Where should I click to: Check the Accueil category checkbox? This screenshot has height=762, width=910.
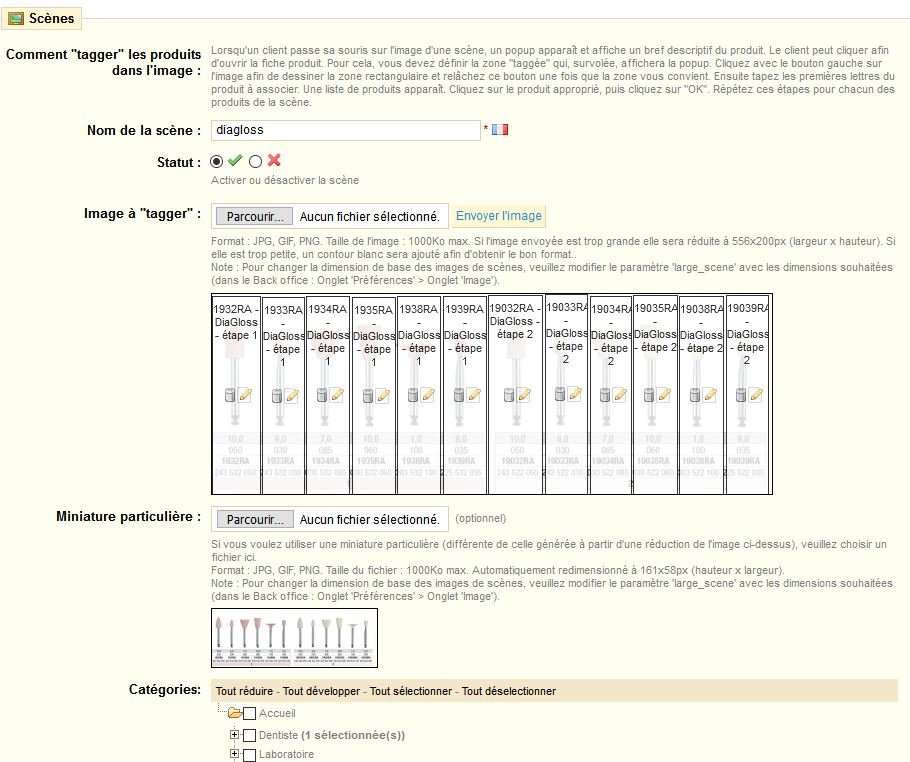tap(250, 713)
